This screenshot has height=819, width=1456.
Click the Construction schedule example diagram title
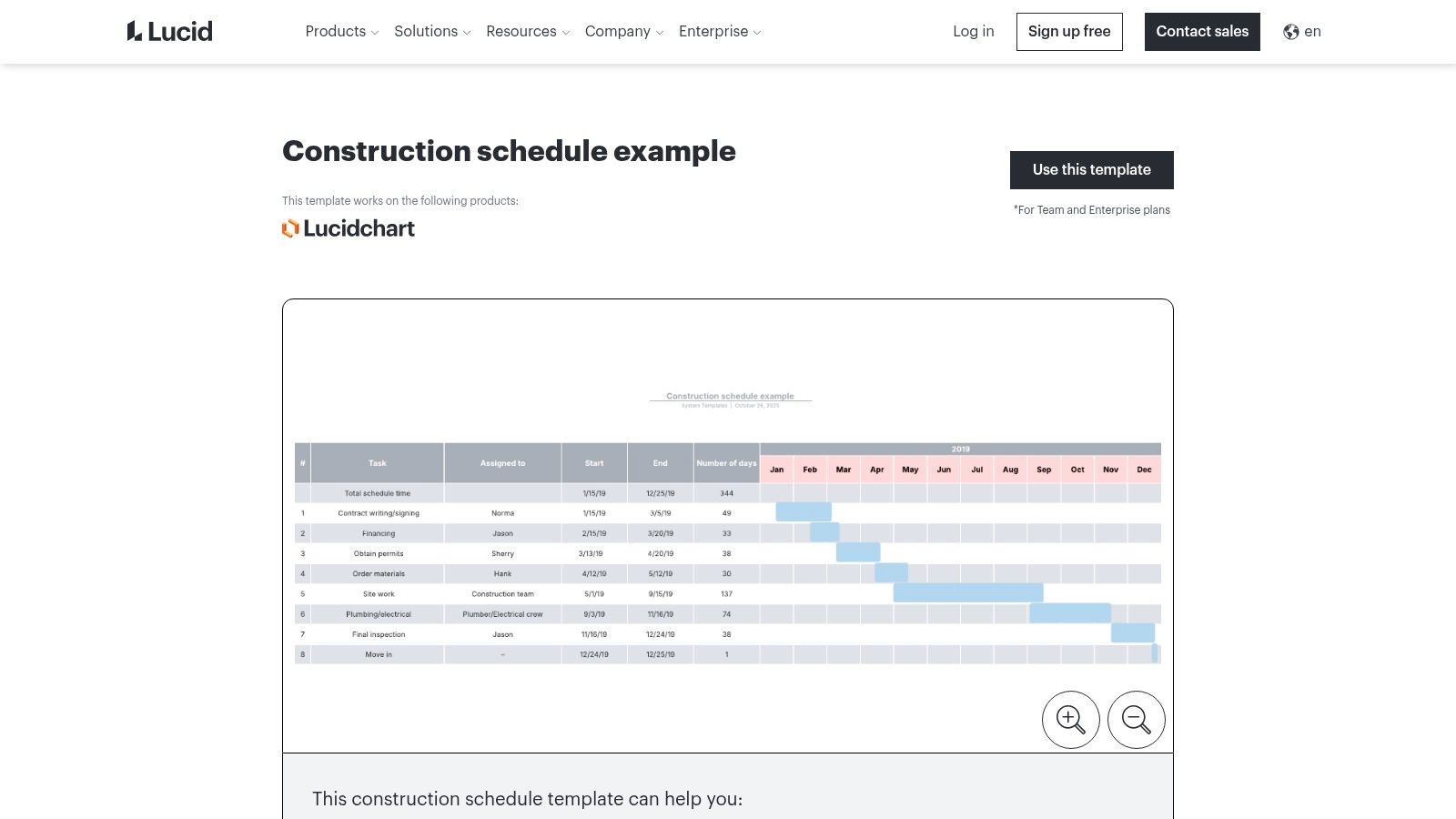(730, 396)
